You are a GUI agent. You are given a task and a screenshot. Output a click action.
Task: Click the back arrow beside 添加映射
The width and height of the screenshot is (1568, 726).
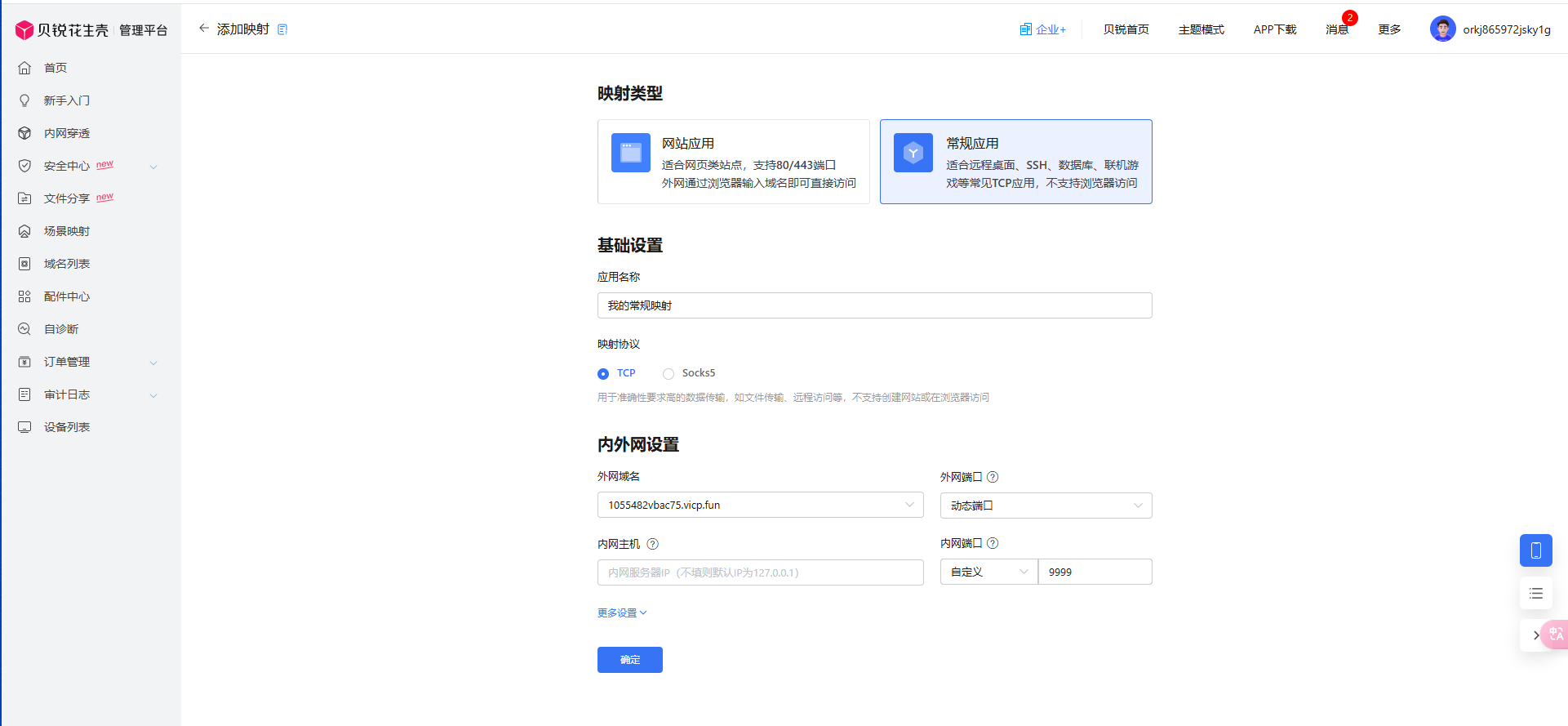pos(204,29)
